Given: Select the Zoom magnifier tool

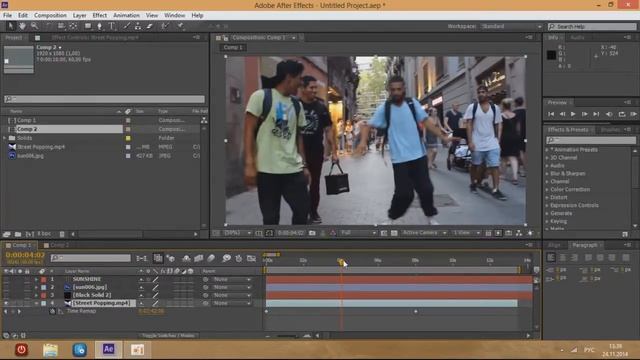Looking at the screenshot, I should coord(34,26).
